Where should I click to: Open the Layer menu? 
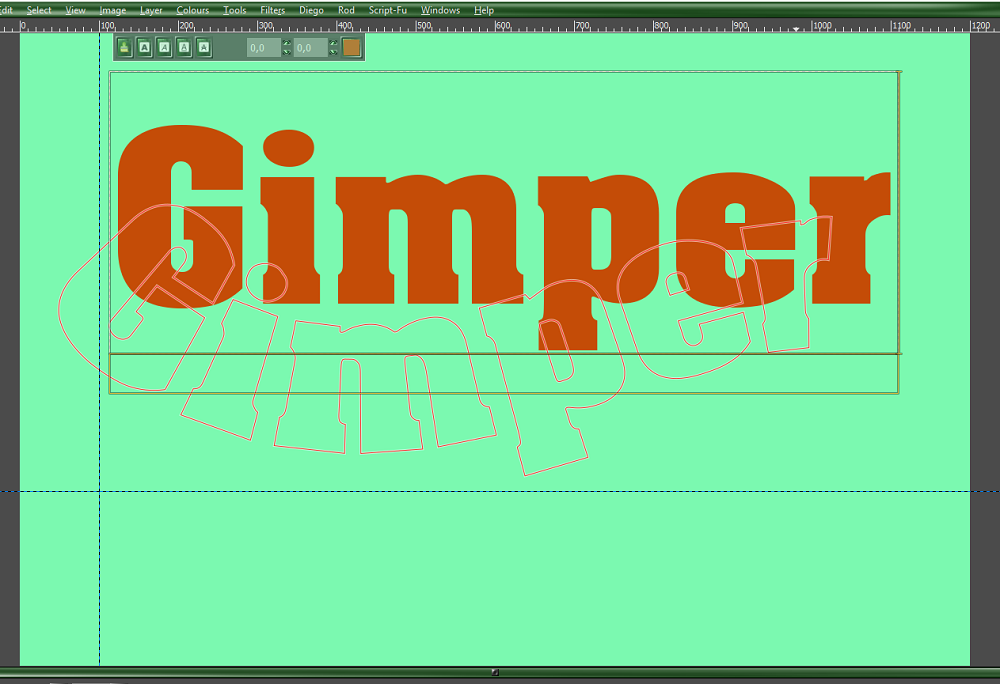[151, 10]
